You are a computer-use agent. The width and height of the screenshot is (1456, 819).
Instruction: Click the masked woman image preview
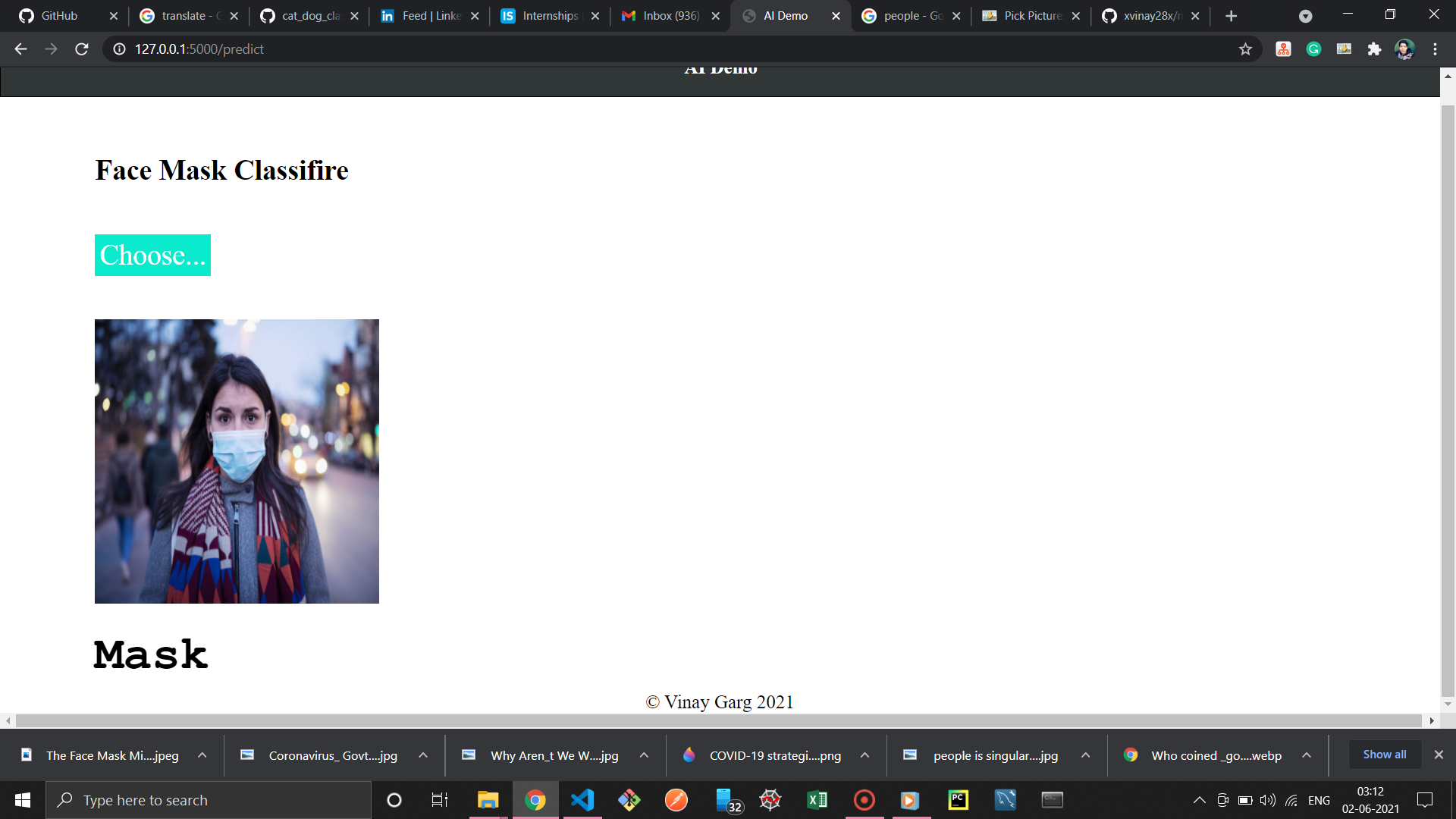tap(237, 461)
